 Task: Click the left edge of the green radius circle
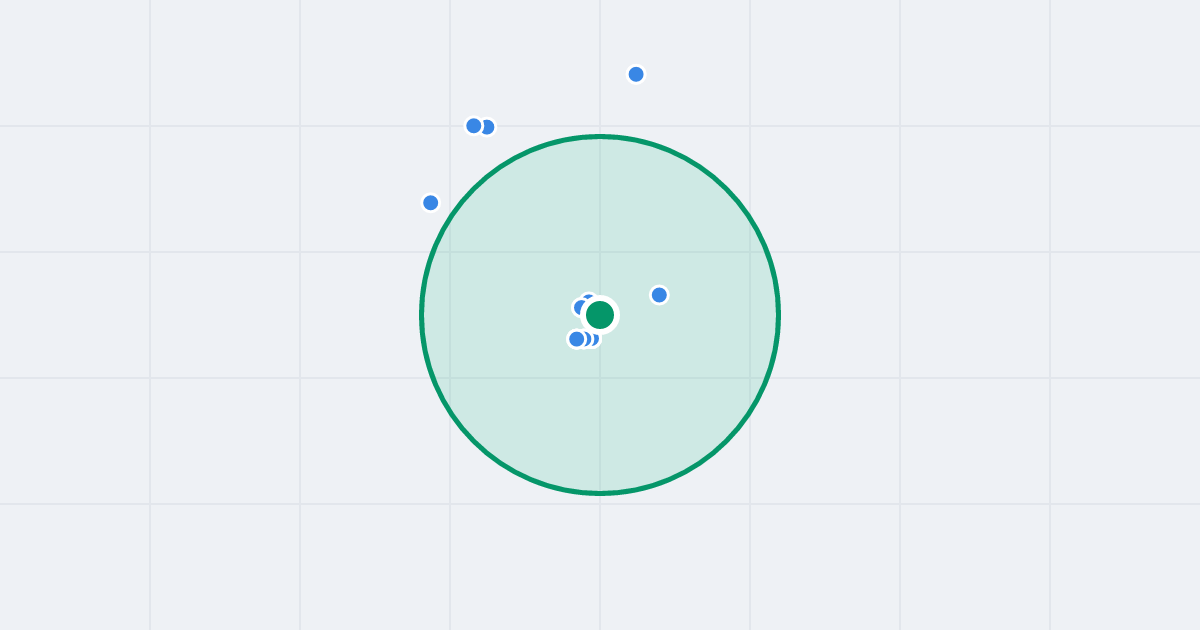(422, 315)
